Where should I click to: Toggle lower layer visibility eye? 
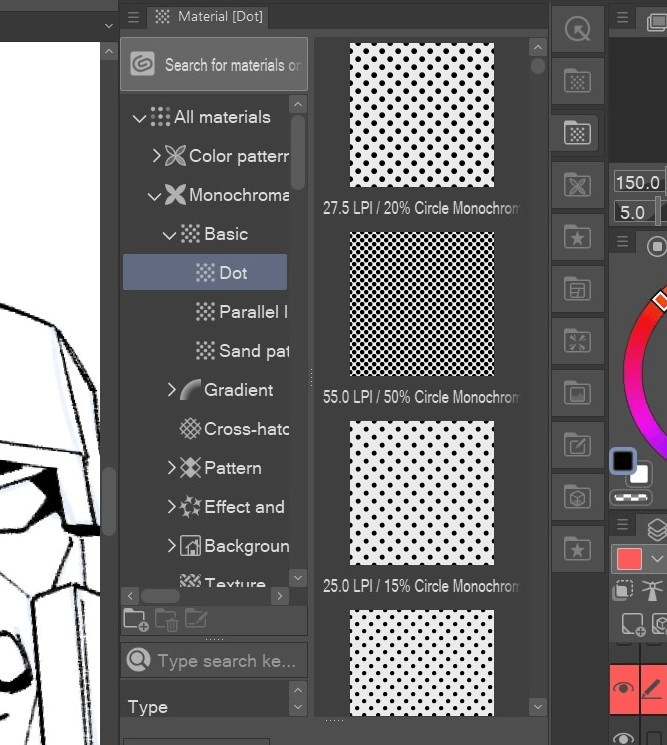pos(624,737)
